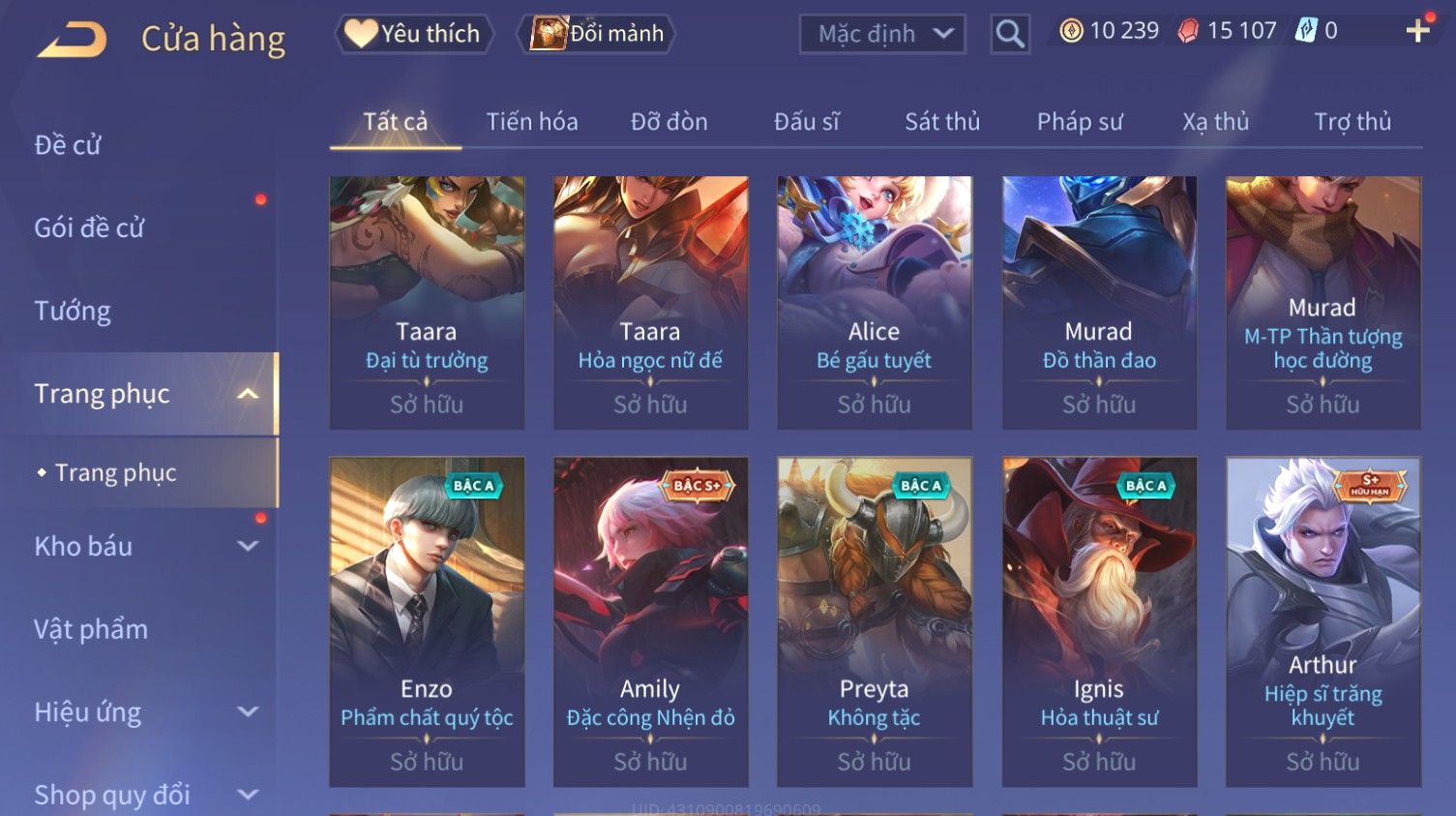Tap the red gem currency icon

1188,31
